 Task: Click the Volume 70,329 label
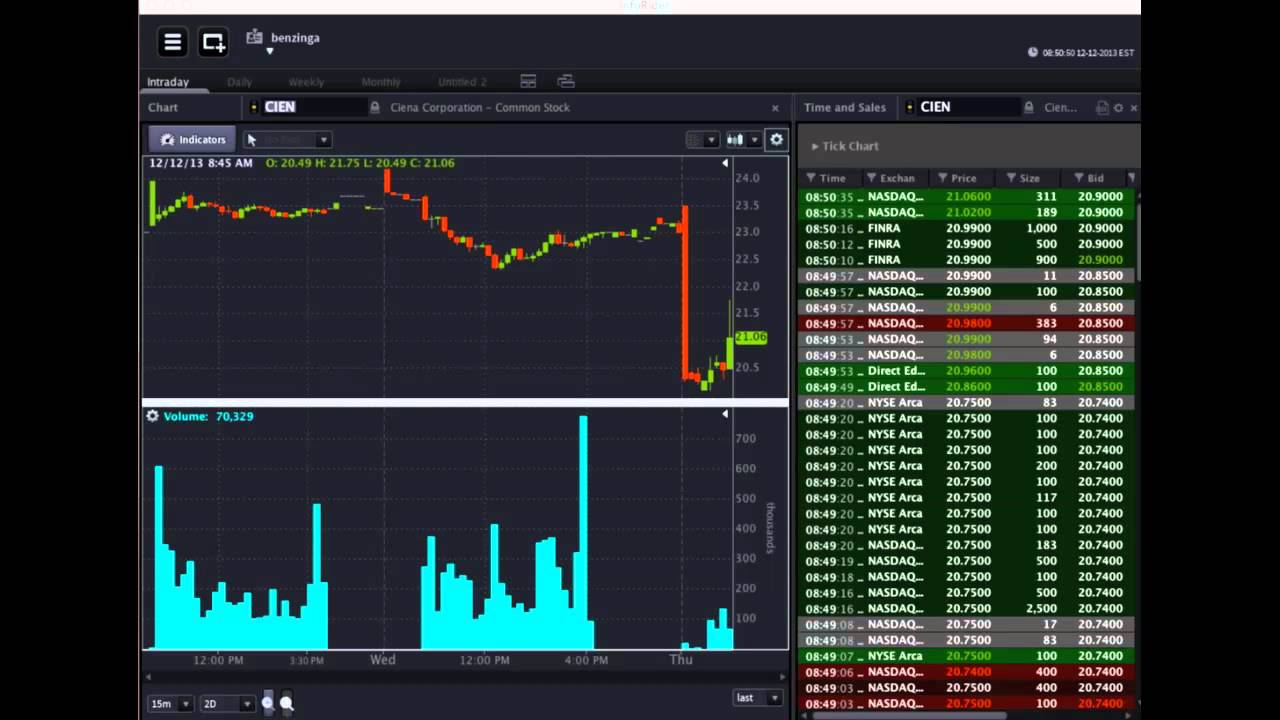pyautogui.click(x=209, y=416)
